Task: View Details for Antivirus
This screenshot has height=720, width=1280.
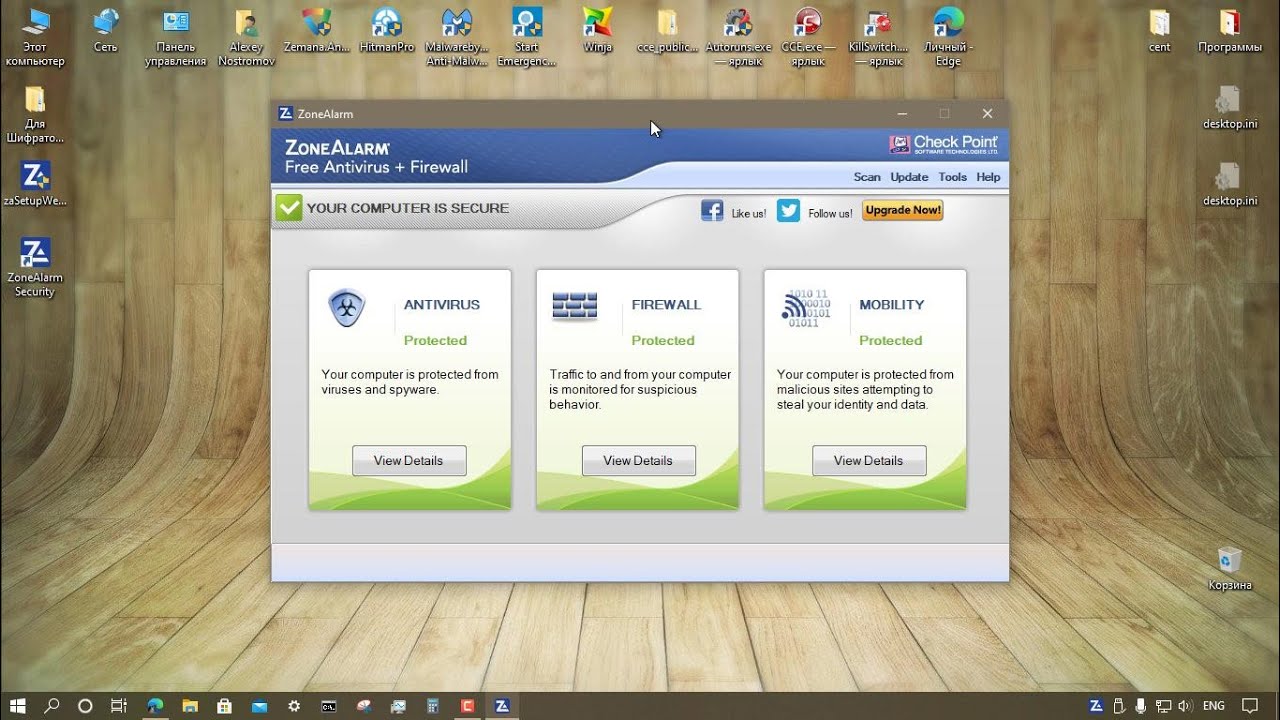Action: coord(409,461)
